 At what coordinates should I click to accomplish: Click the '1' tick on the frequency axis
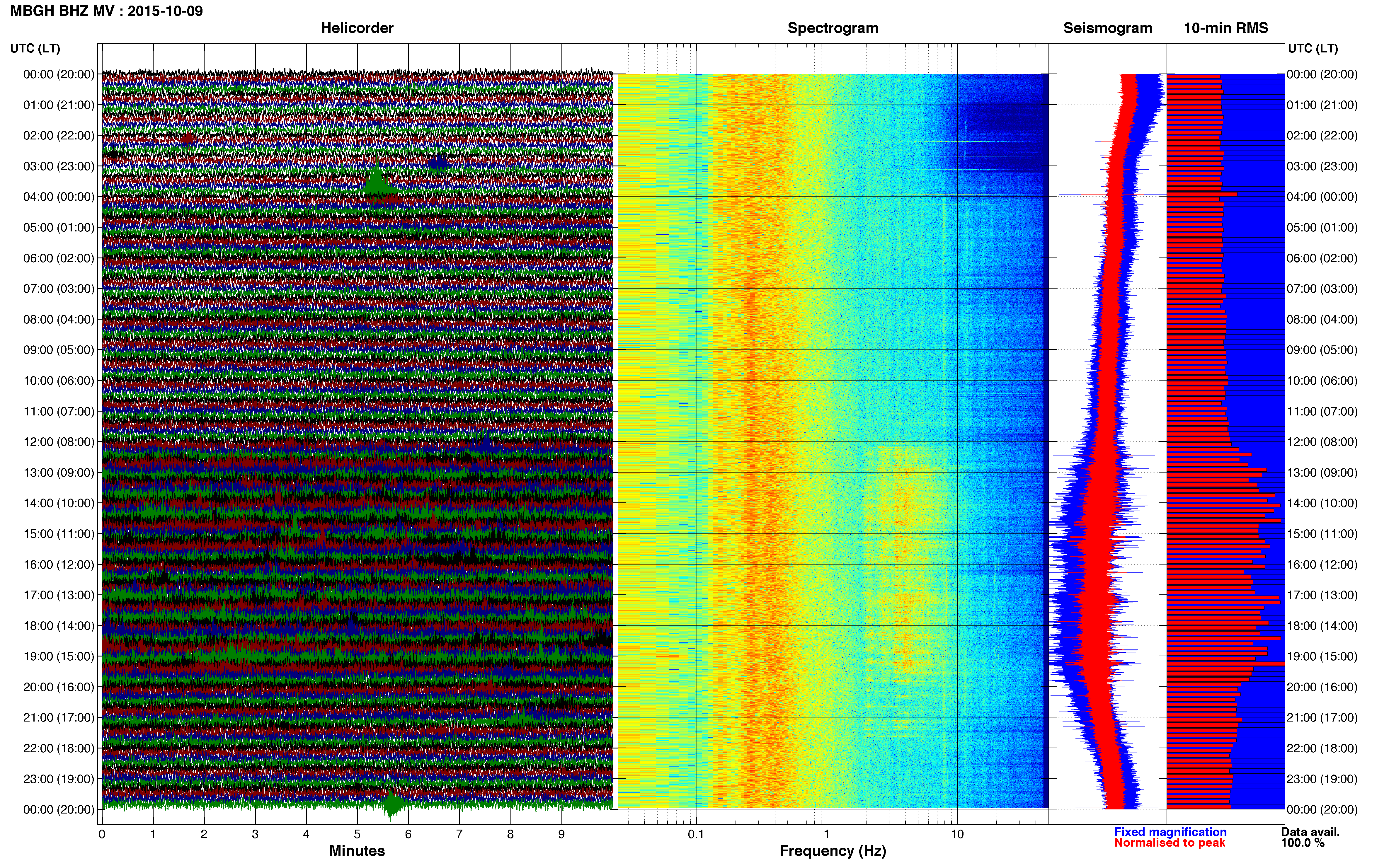pyautogui.click(x=827, y=834)
